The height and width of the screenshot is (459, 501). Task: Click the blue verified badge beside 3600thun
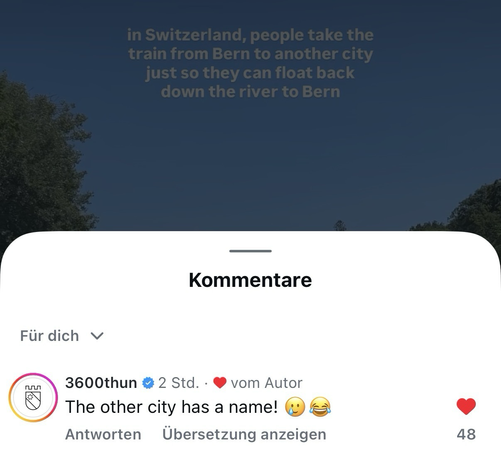pyautogui.click(x=148, y=383)
